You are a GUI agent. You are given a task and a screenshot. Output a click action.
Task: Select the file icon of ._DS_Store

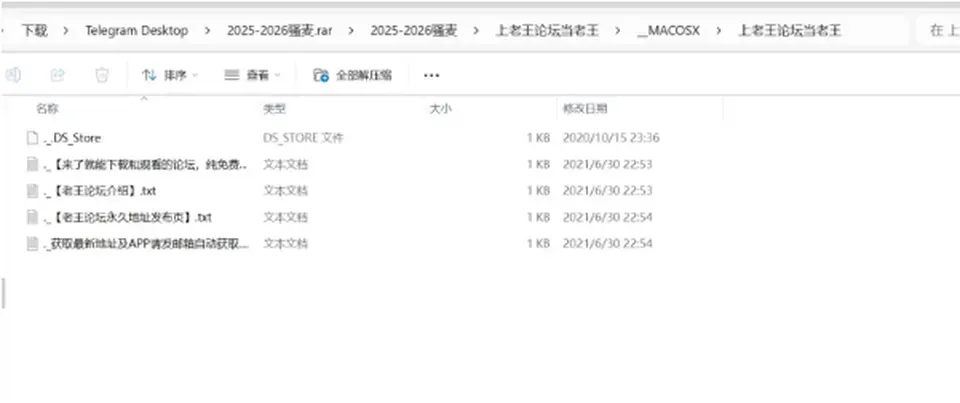coord(32,138)
